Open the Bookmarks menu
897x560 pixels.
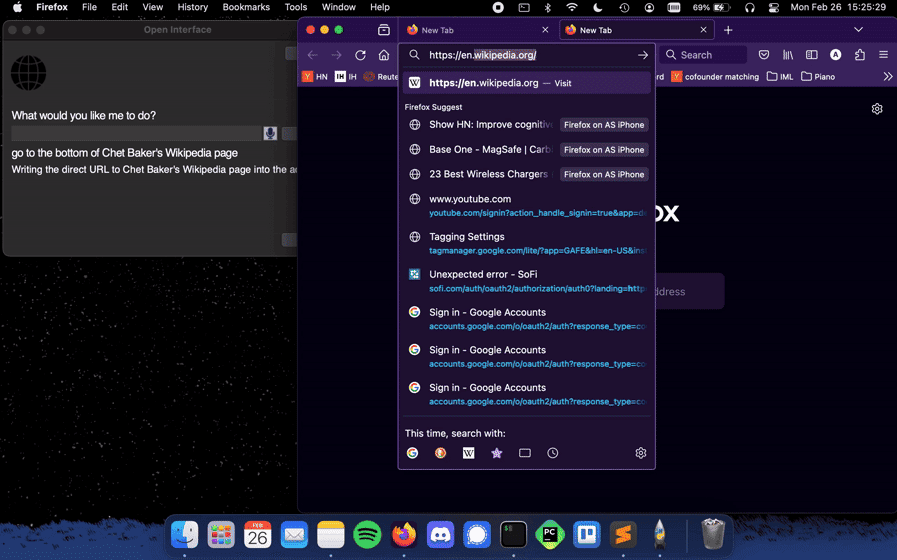(x=246, y=7)
